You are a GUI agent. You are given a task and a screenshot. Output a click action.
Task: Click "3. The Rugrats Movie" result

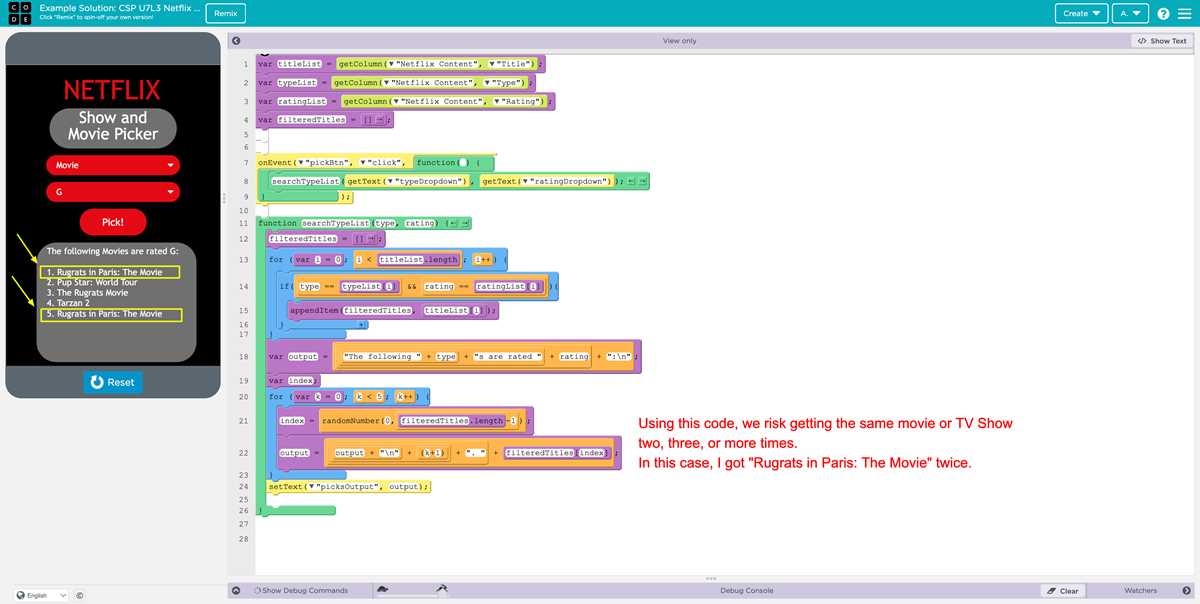(87, 293)
